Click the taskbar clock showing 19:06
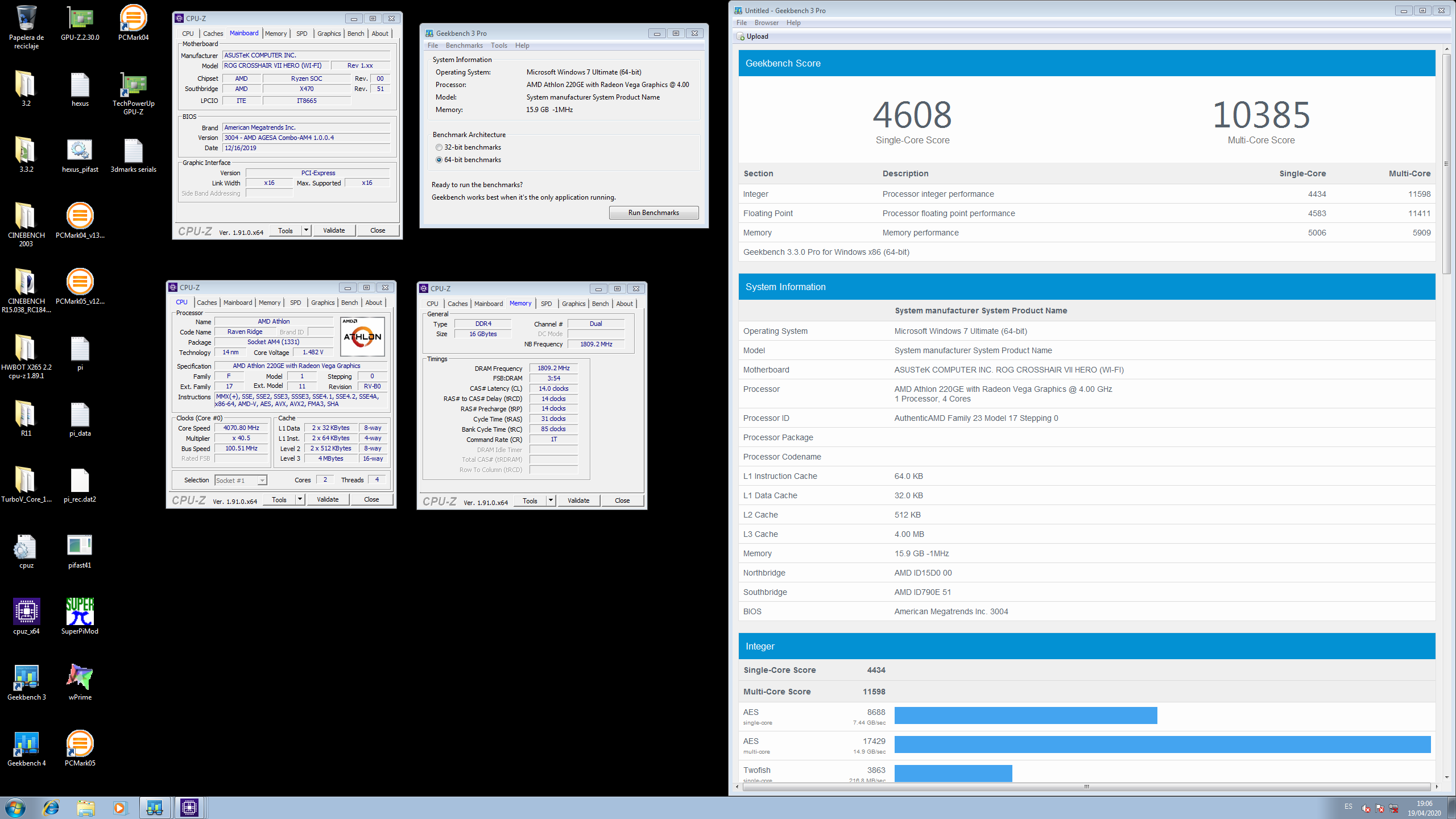Viewport: 1456px width, 819px height. tap(1424, 808)
